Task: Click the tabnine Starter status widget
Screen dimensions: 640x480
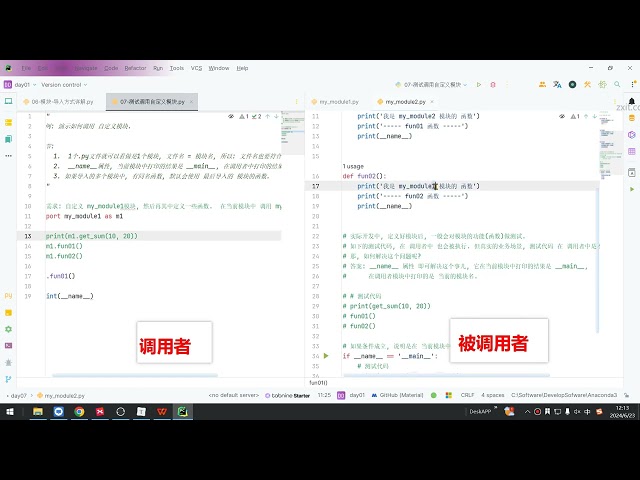Action: point(287,395)
